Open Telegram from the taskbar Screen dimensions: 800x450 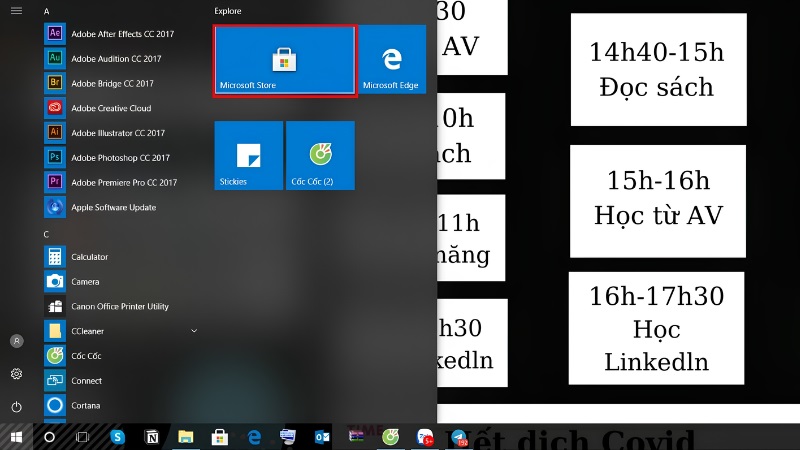coord(459,437)
